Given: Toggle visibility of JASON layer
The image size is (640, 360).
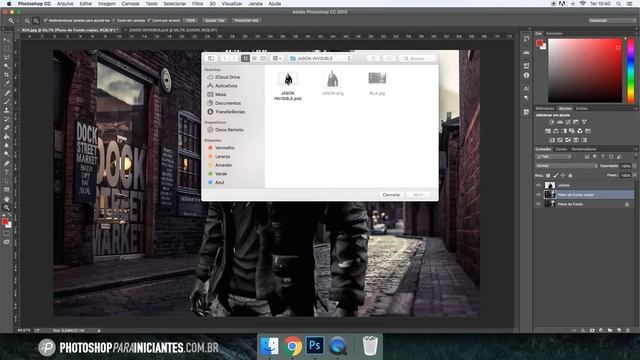Looking at the screenshot, I should pos(538,185).
